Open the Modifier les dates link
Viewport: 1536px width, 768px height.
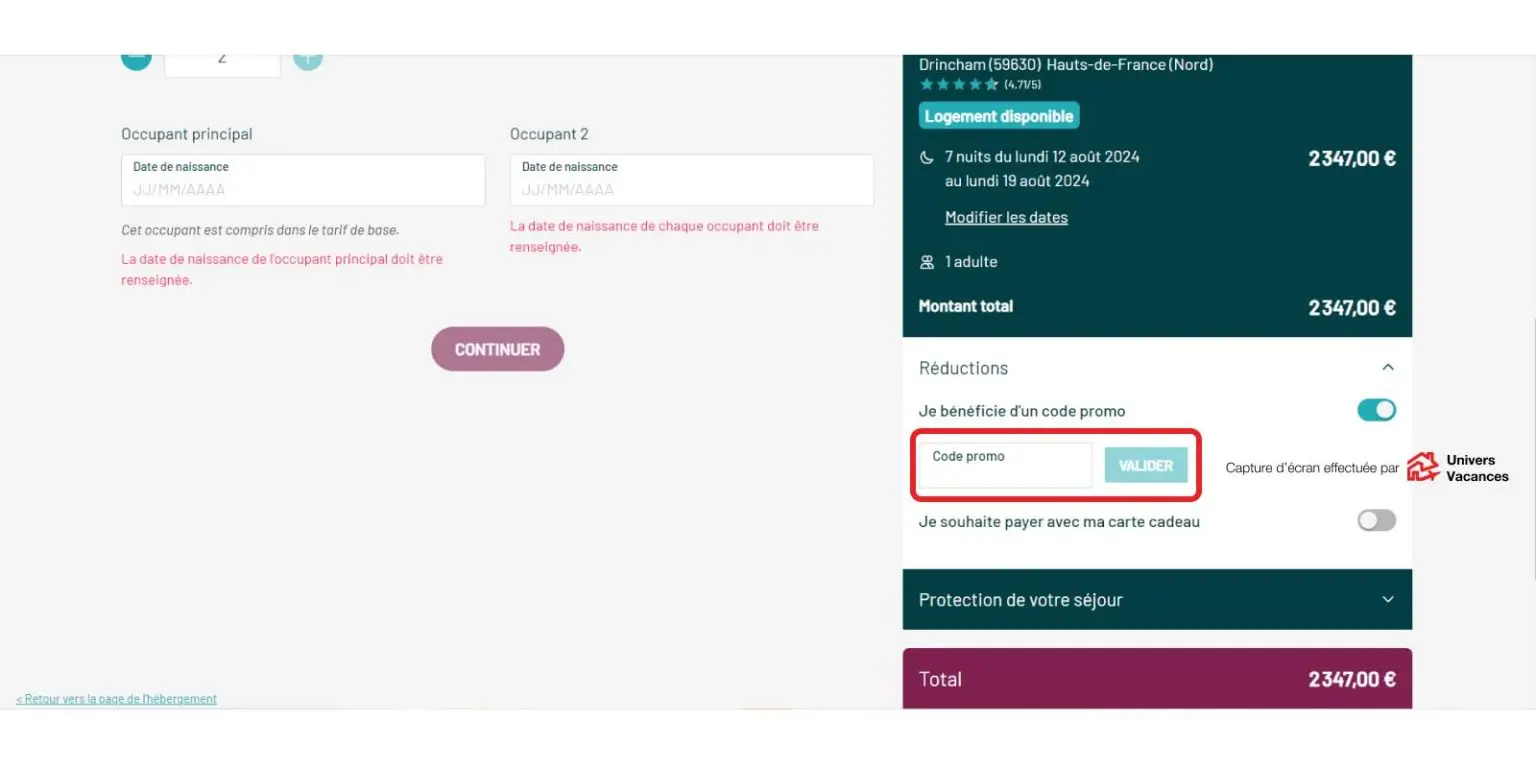point(1006,217)
